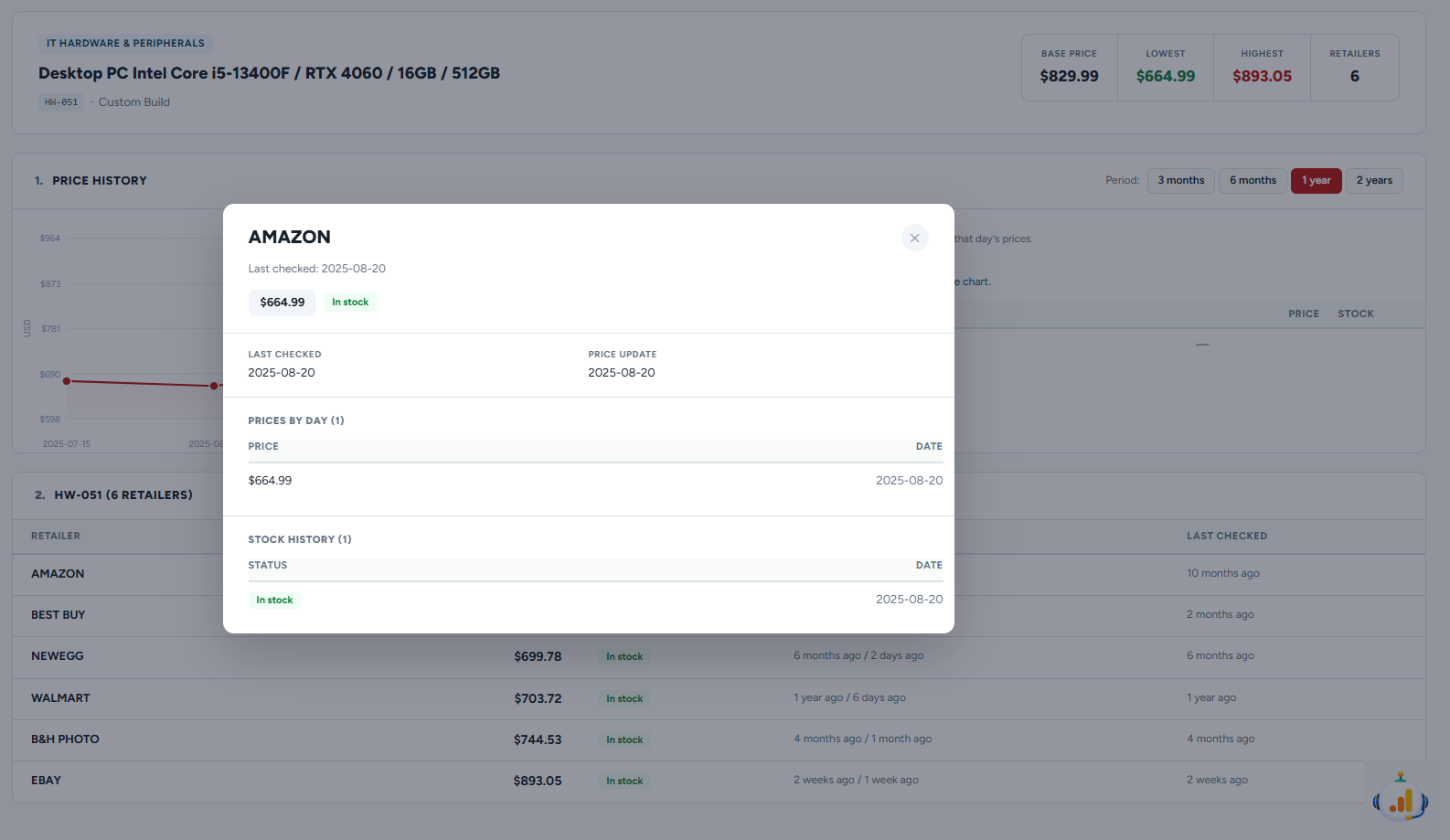Image resolution: width=1450 pixels, height=840 pixels.
Task: Open the B&H PHOTO retailer row
Action: pyautogui.click(x=719, y=739)
